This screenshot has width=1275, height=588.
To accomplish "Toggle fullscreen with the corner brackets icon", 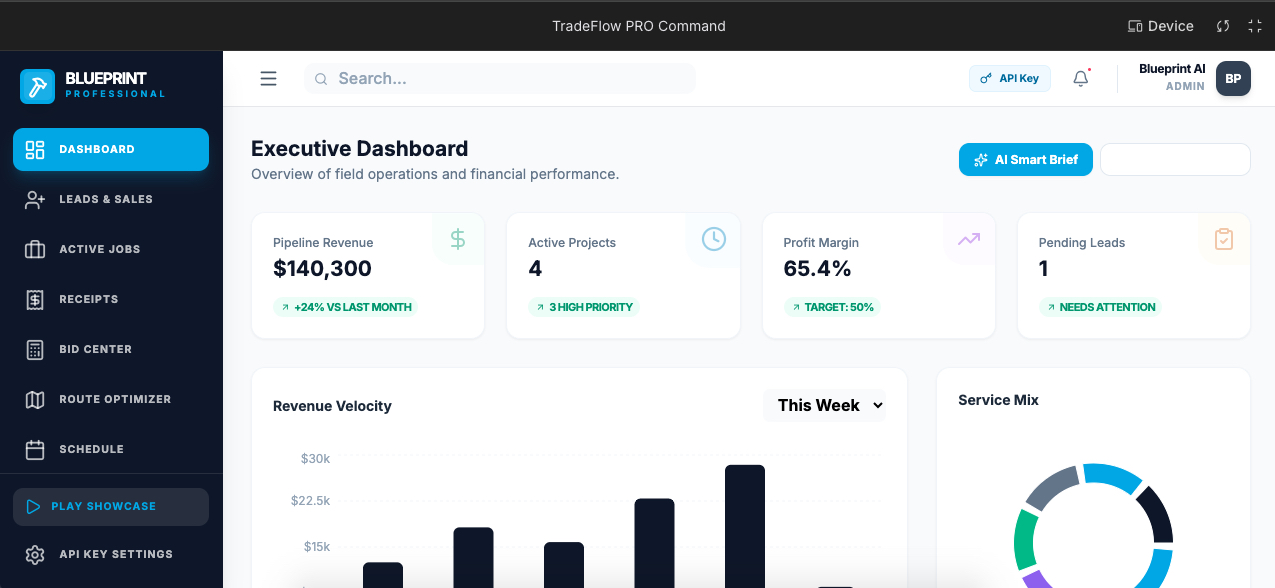I will tap(1254, 26).
